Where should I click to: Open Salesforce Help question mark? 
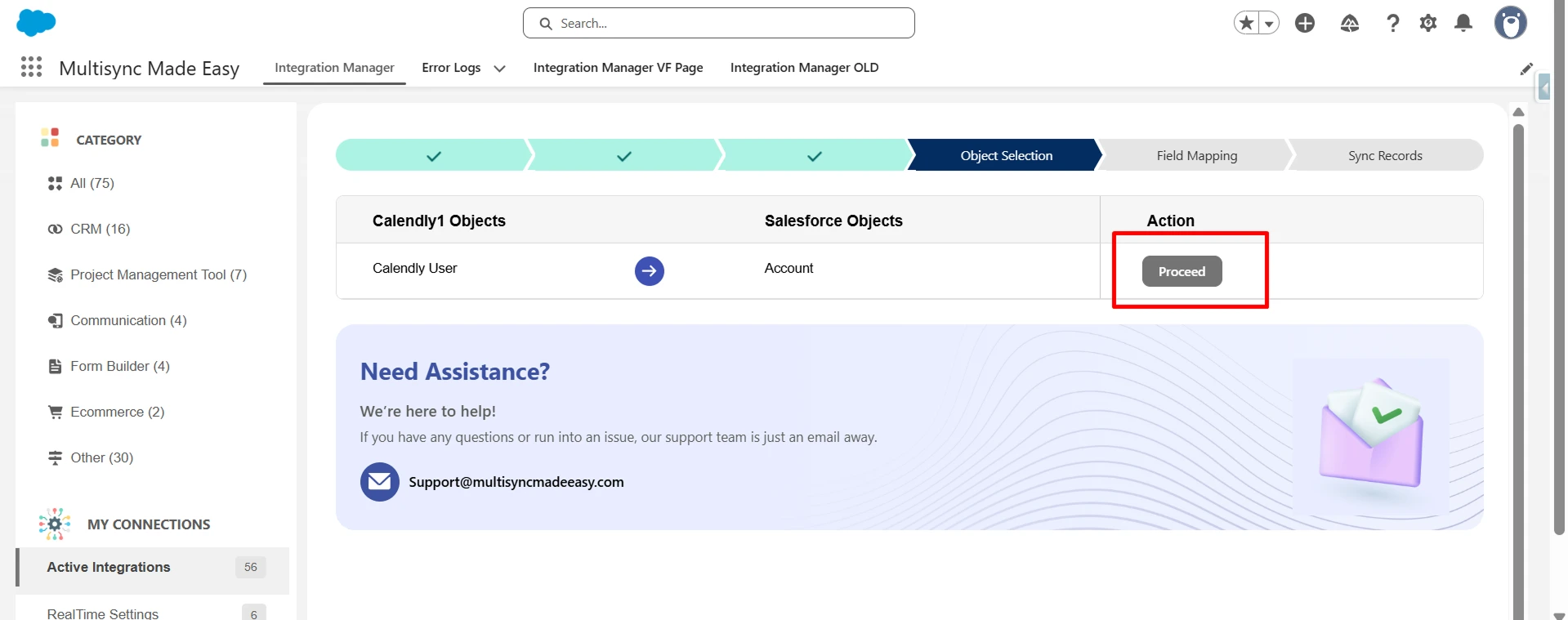1393,23
